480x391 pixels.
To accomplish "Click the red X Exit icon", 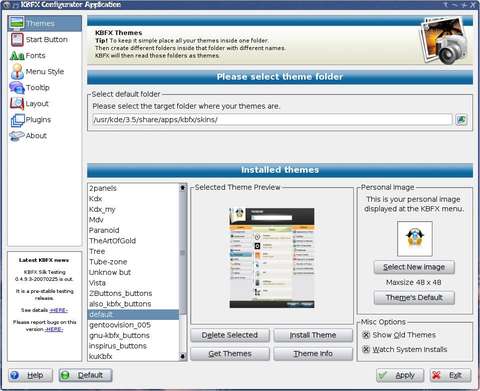I will point(436,375).
